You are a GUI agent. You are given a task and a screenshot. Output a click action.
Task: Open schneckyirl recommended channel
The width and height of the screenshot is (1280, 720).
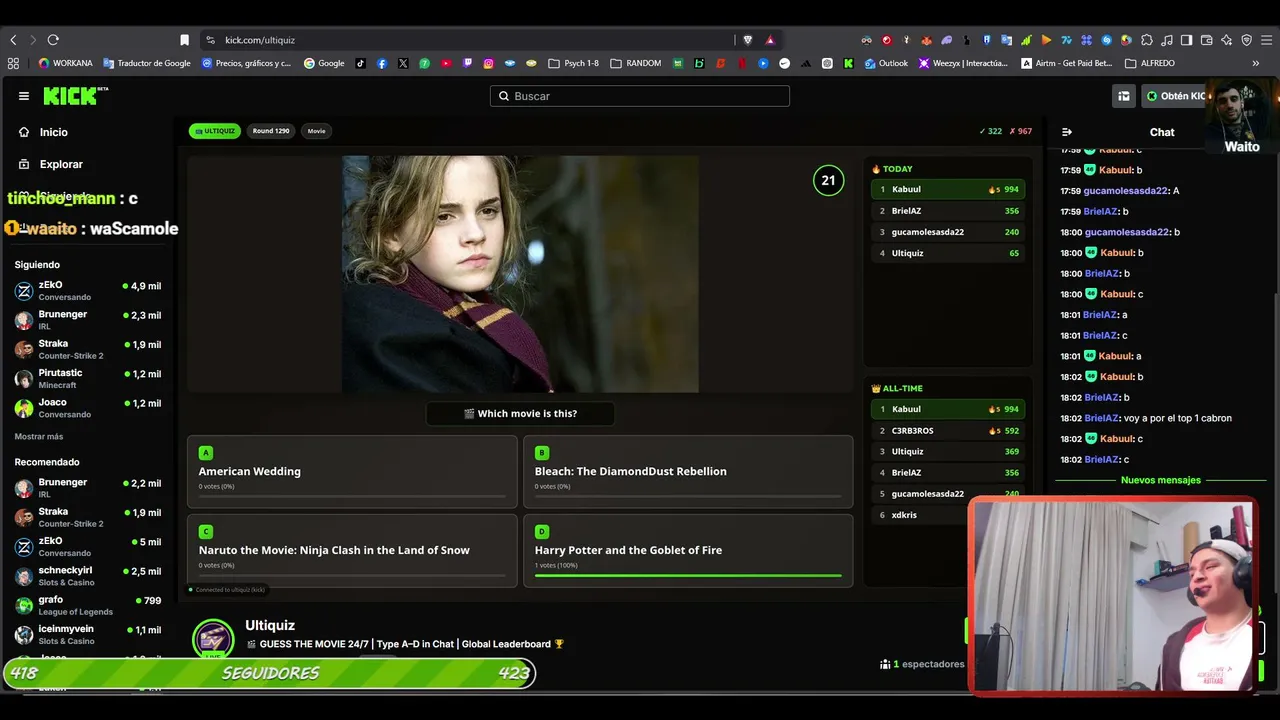[88, 576]
